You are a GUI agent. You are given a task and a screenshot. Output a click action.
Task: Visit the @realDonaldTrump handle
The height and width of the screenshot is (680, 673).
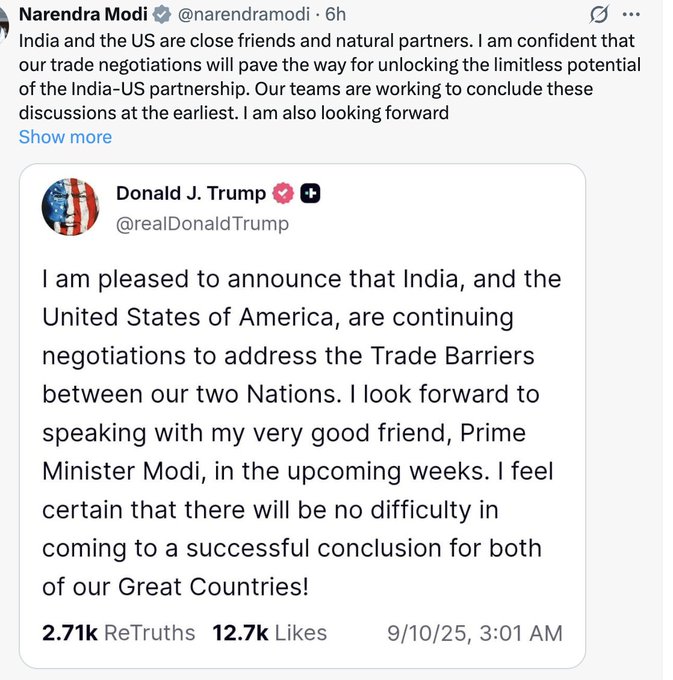202,223
